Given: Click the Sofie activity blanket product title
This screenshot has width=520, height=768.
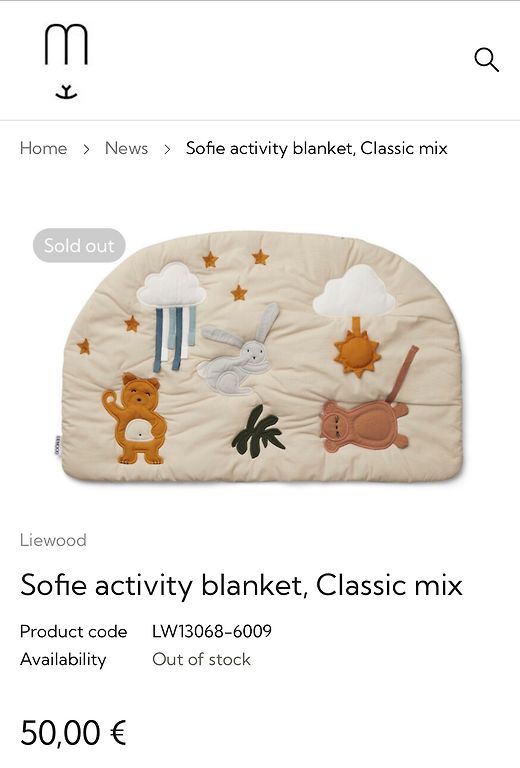Looking at the screenshot, I should 241,585.
